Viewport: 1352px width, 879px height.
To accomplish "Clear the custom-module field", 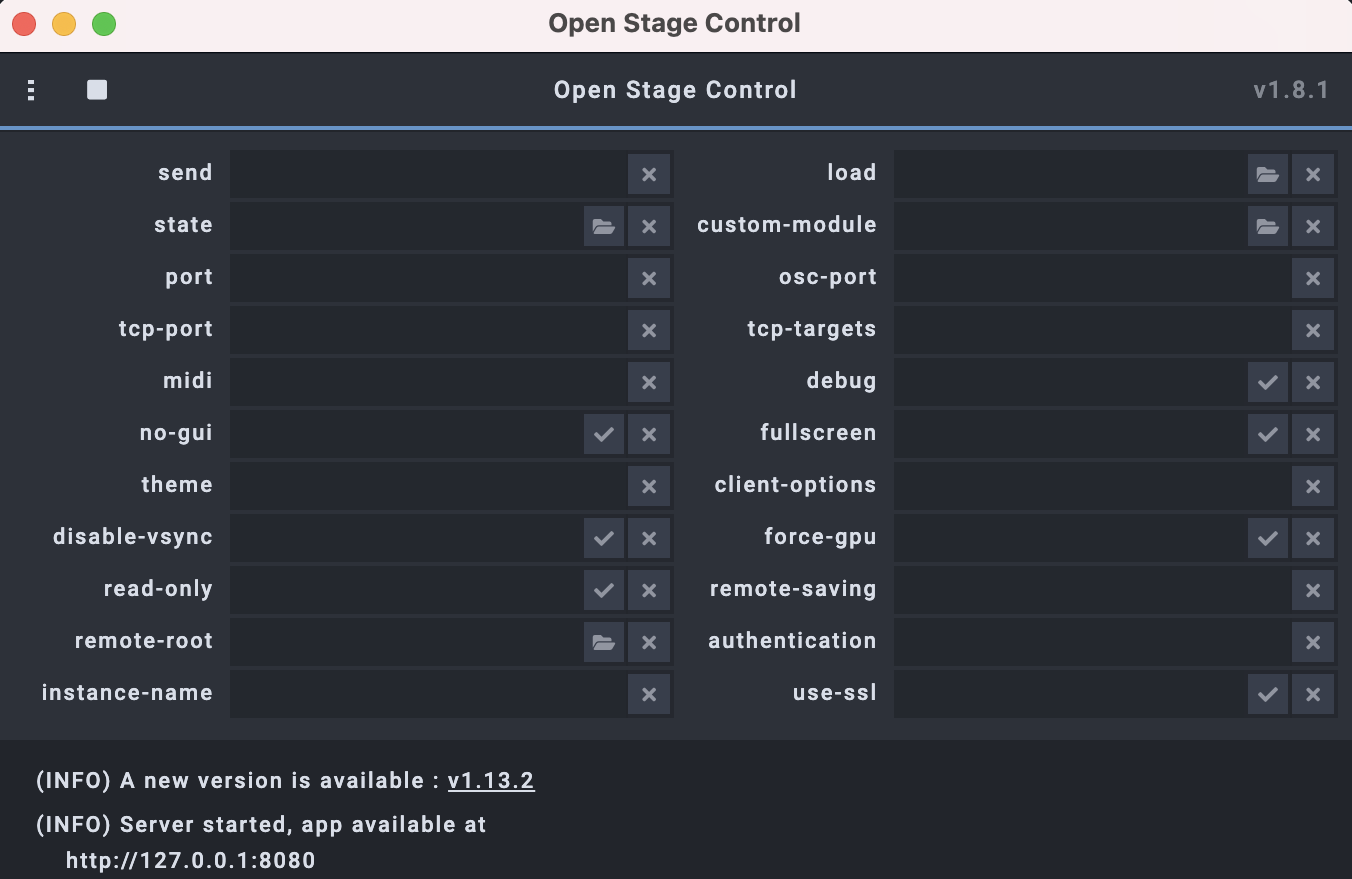I will click(x=1313, y=226).
